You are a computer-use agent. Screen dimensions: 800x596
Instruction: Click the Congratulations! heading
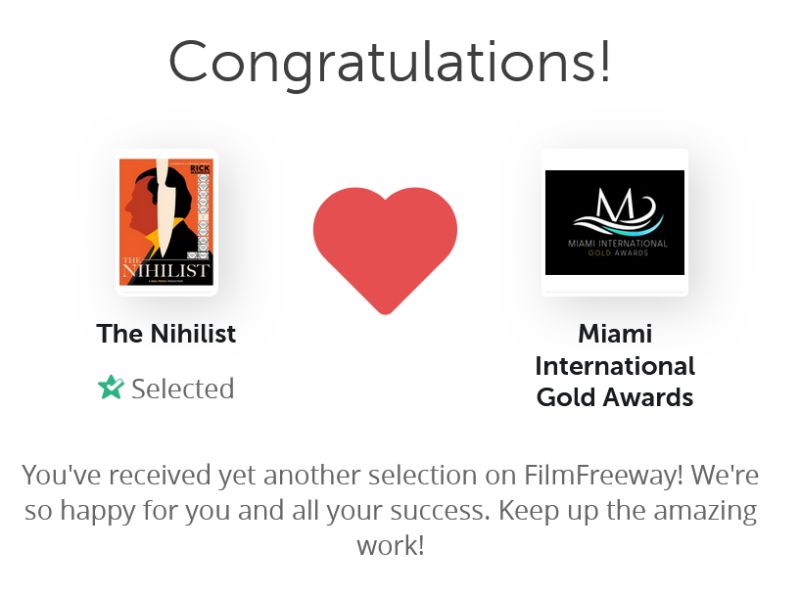coord(389,62)
